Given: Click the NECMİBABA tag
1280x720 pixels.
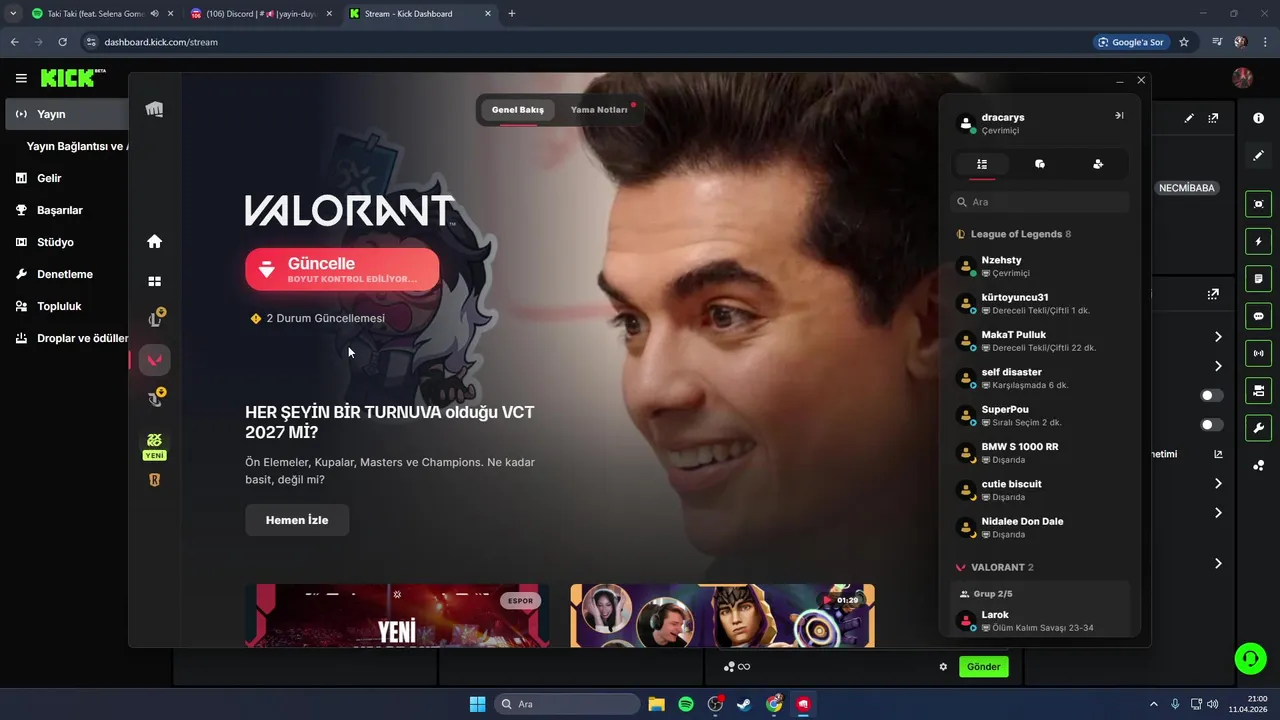Looking at the screenshot, I should (x=1186, y=188).
